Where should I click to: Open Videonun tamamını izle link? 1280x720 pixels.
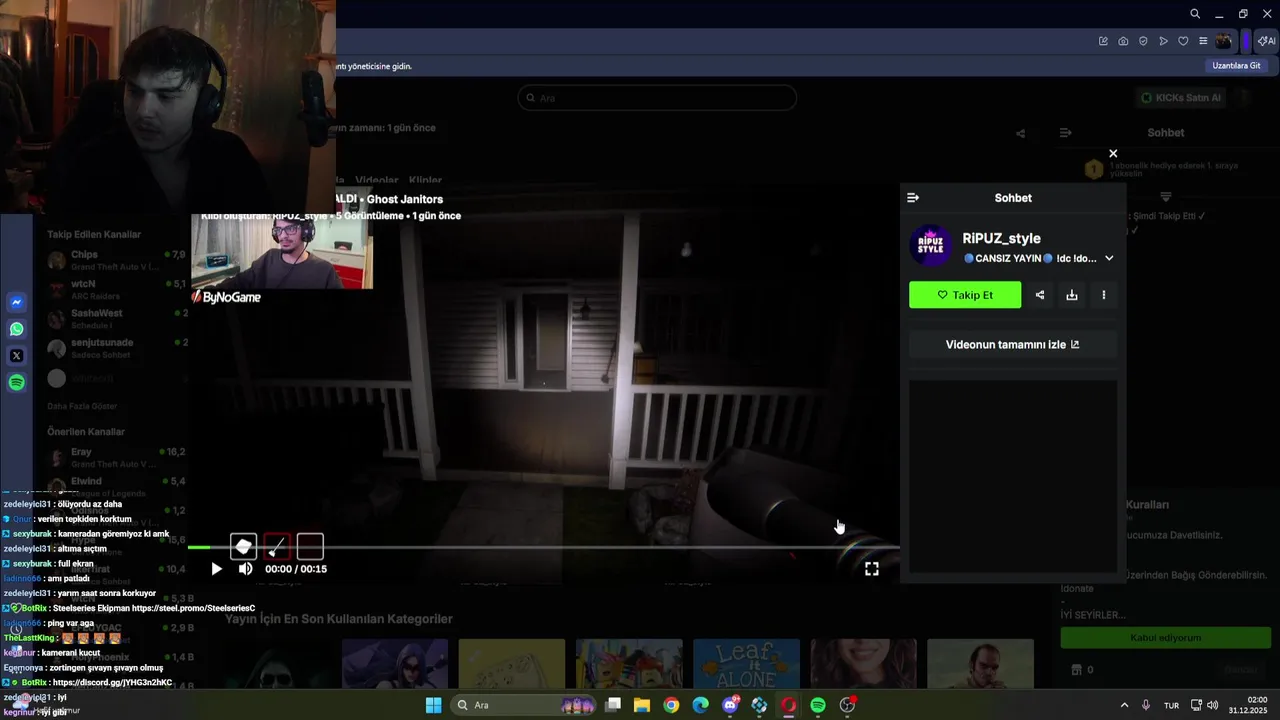pyautogui.click(x=1013, y=344)
